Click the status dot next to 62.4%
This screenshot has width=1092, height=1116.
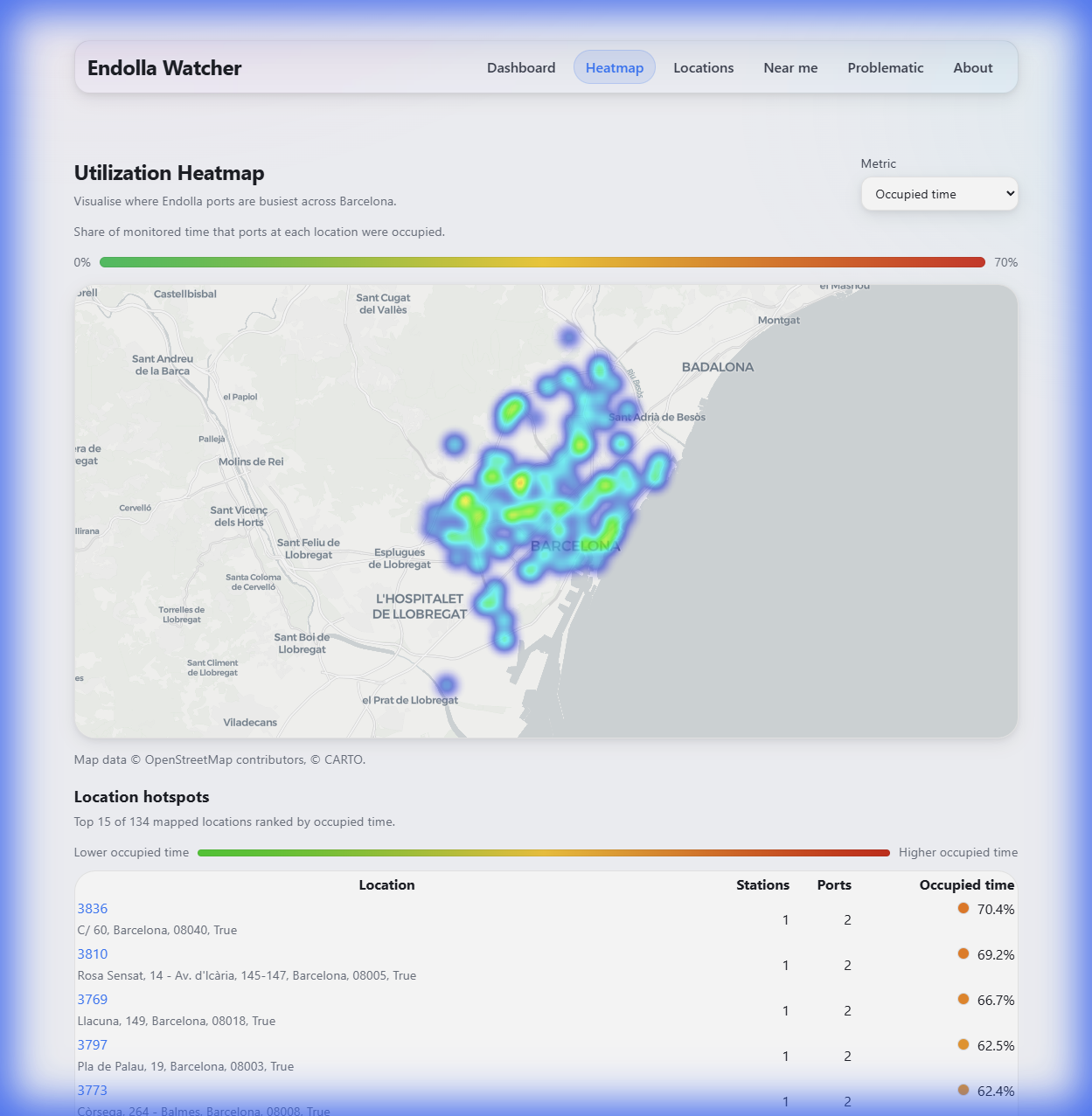(963, 1091)
